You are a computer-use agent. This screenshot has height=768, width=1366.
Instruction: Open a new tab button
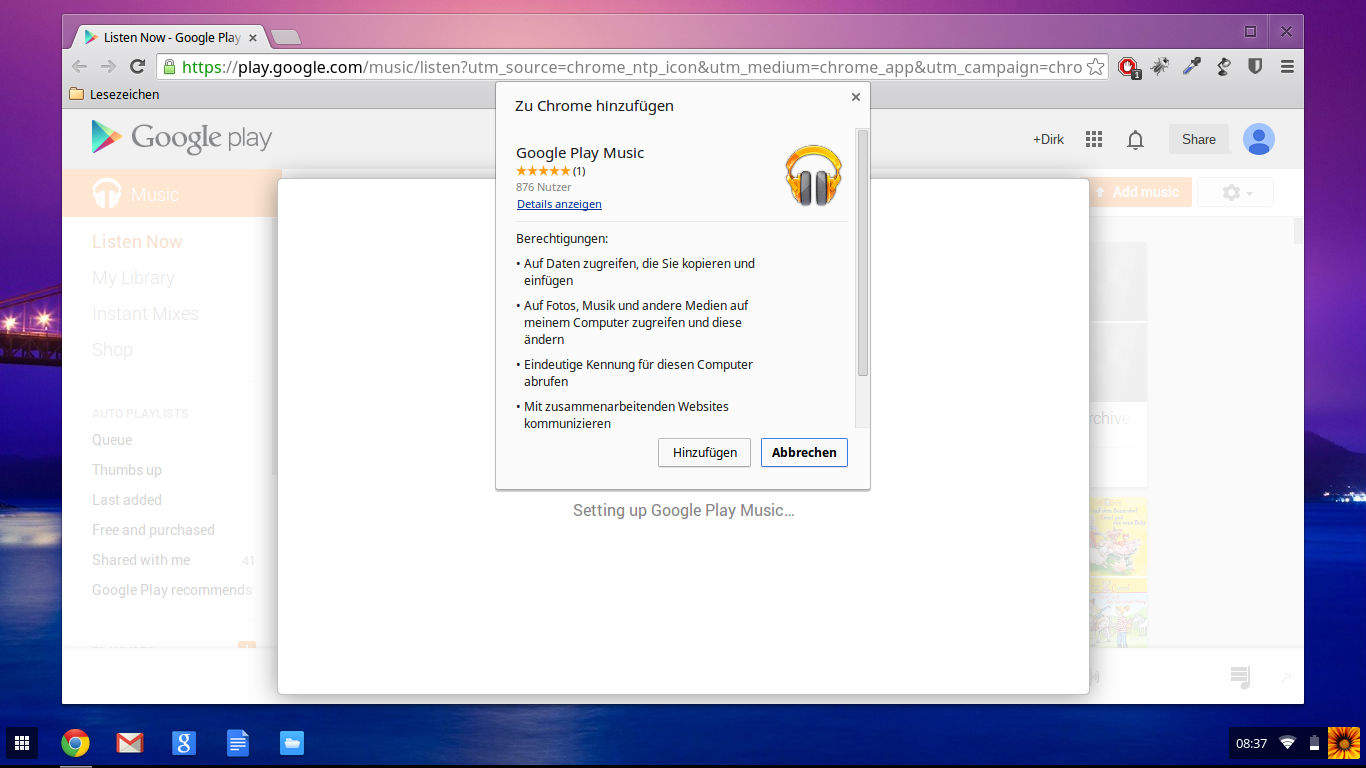286,38
